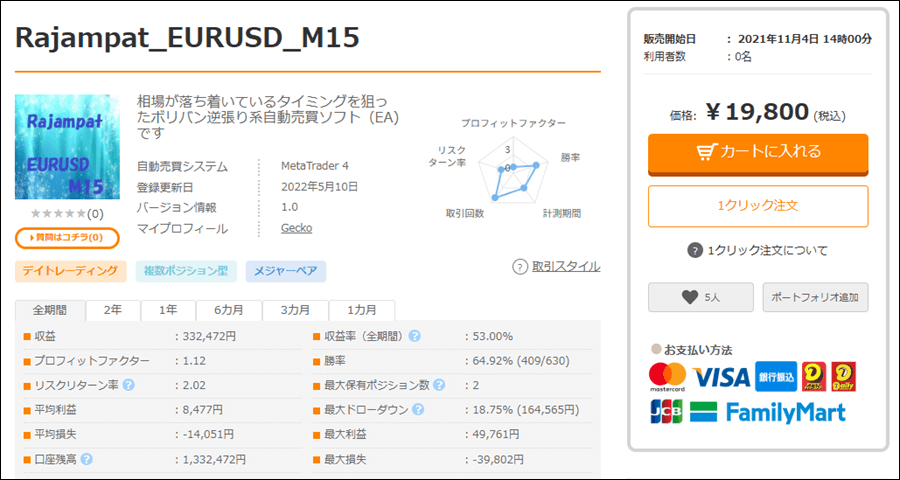
Task: Click the radar performance chart
Action: pyautogui.click(x=513, y=171)
